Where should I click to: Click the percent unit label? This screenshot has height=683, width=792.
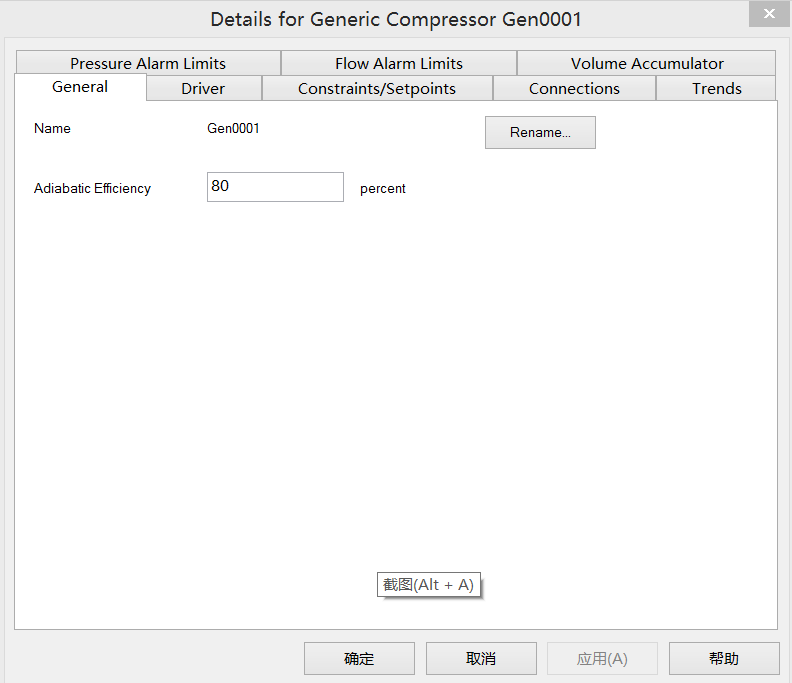[x=383, y=188]
